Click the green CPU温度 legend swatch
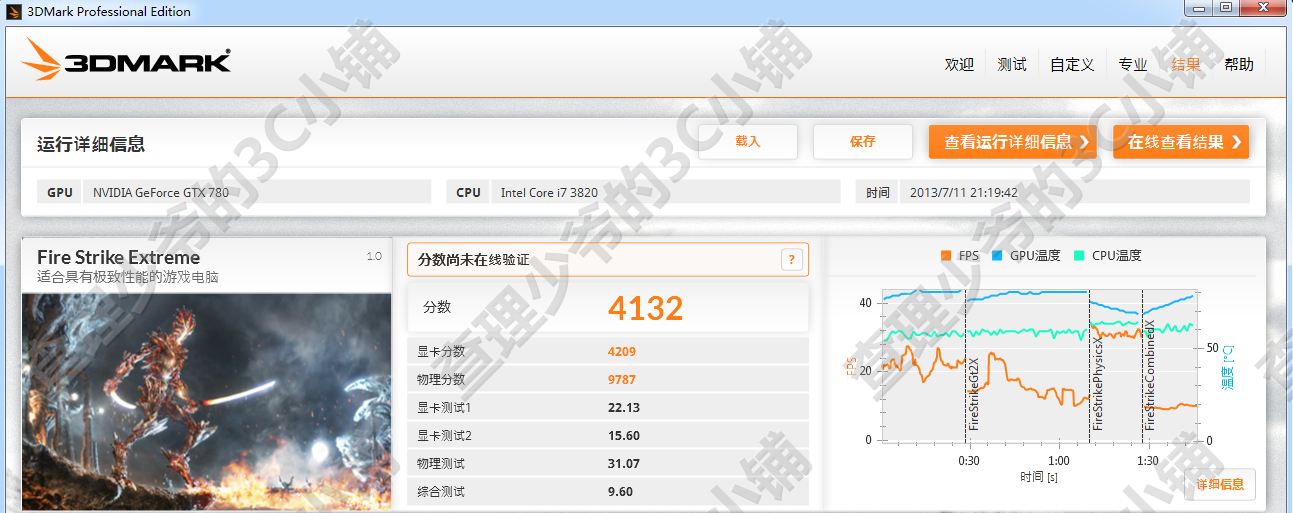This screenshot has height=513, width=1293. click(1079, 256)
